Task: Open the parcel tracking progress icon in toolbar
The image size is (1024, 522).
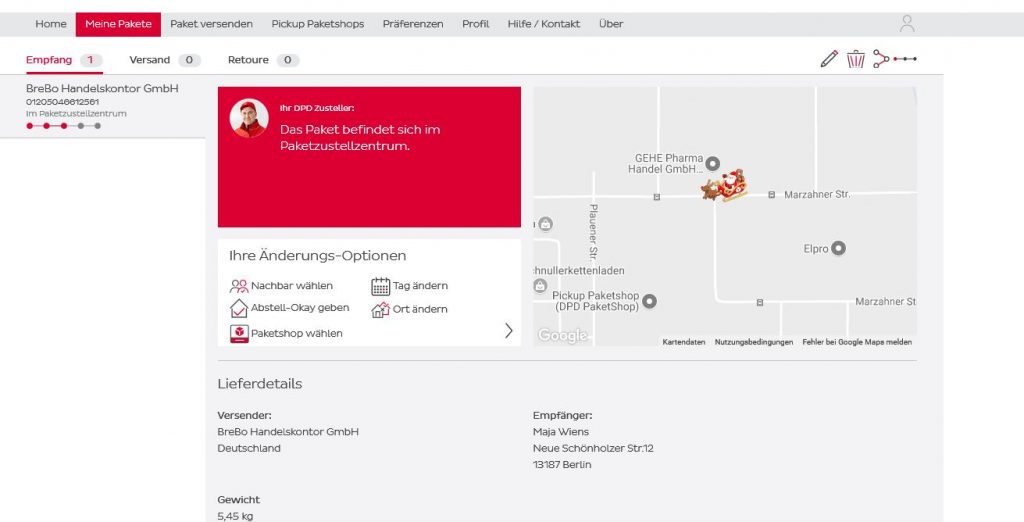Action: [x=904, y=59]
